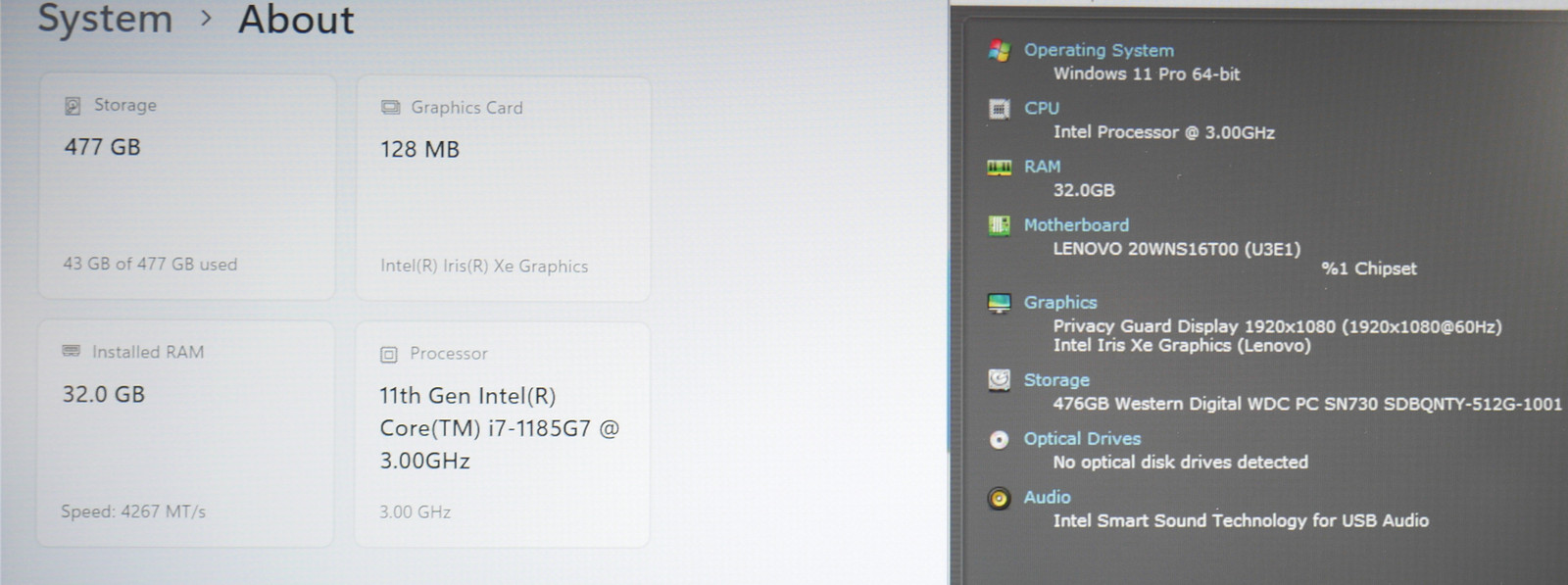Image resolution: width=1568 pixels, height=585 pixels.
Task: Click the Storage hard drive icon in Speccy
Action: 999,380
